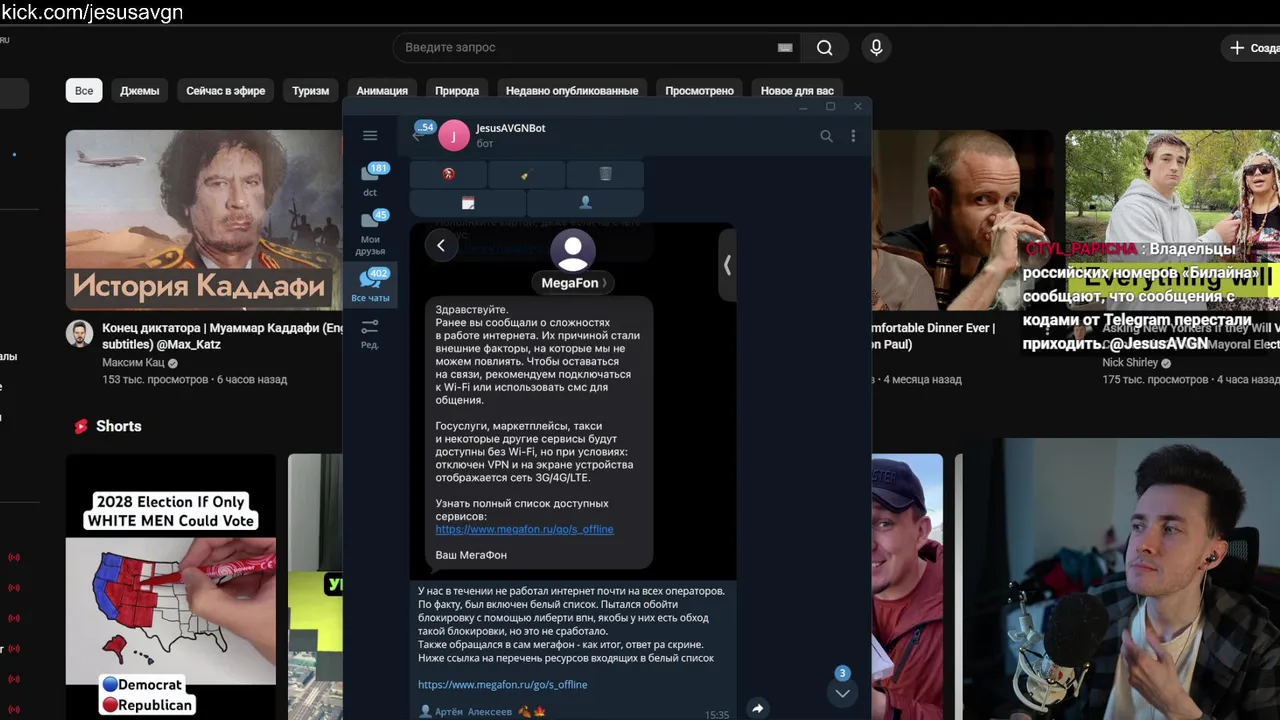
Task: Open the Конец диктатора video title
Action: (222, 336)
